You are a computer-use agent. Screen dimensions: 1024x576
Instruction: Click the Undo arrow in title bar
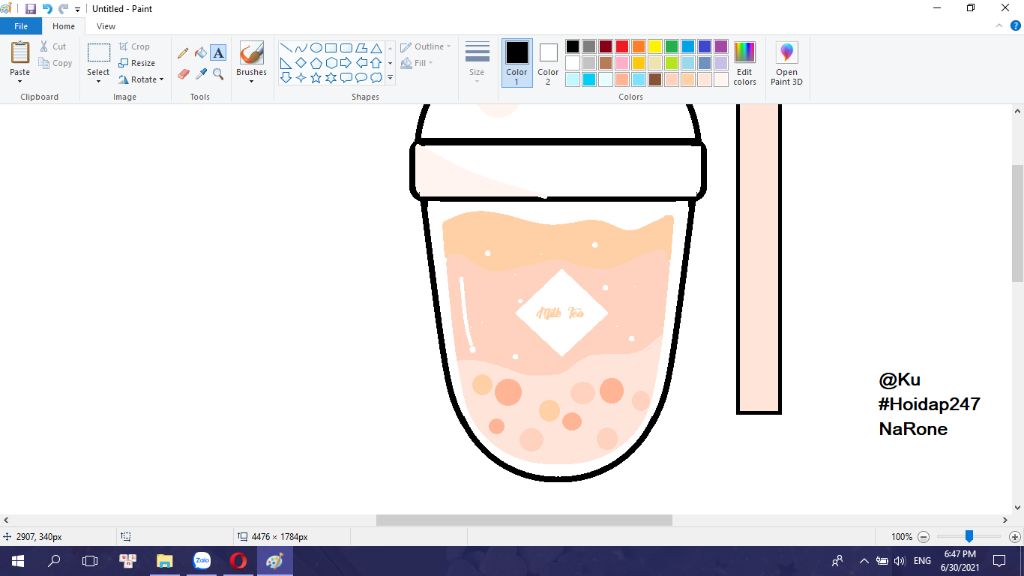click(47, 8)
